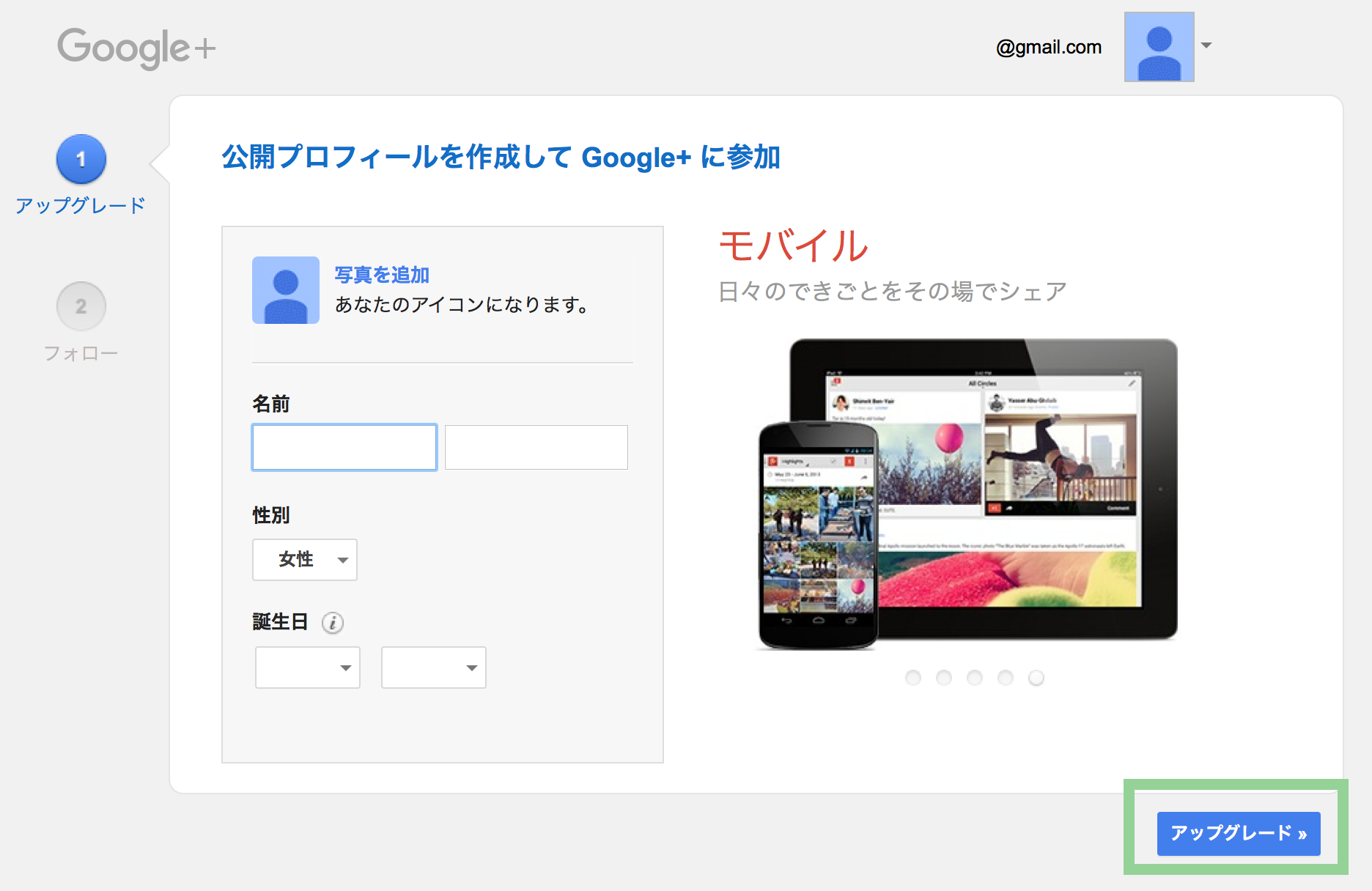Select step 2 circle フォロー
Image resolution: width=1372 pixels, height=891 pixels.
click(81, 306)
